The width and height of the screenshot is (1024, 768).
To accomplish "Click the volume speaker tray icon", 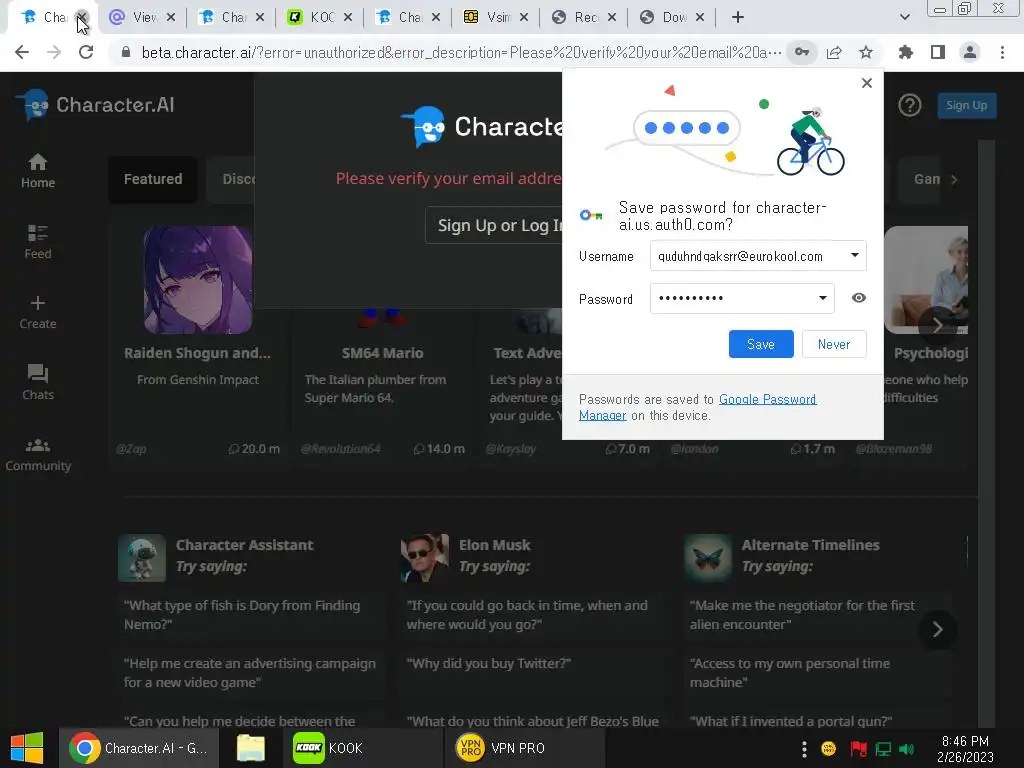I will (906, 749).
